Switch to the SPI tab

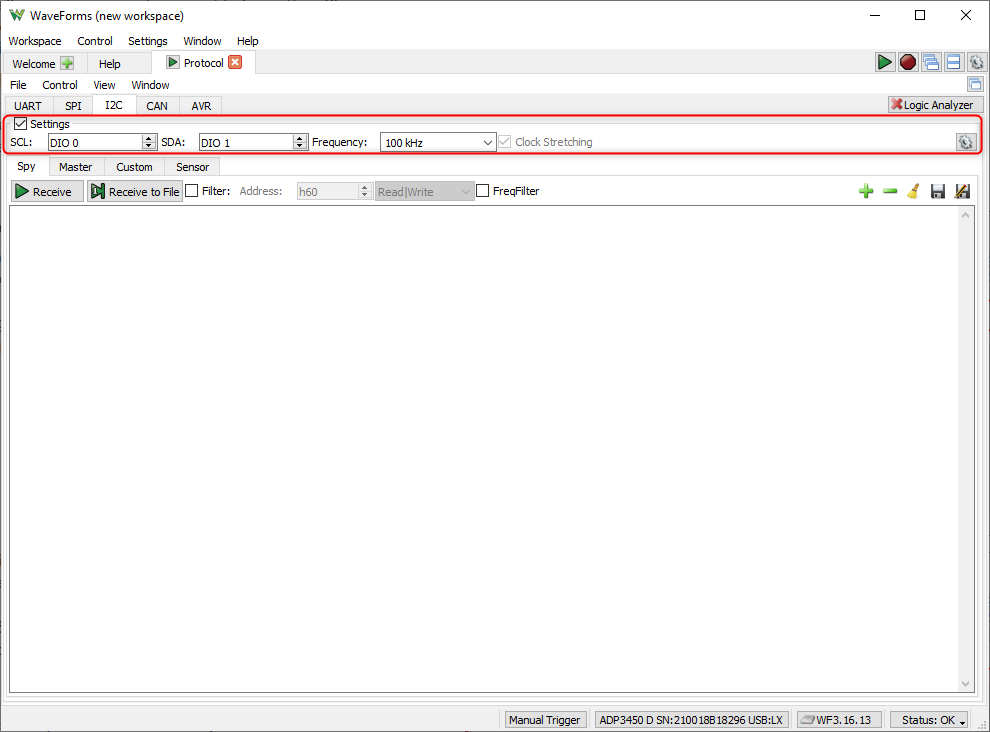pos(73,106)
